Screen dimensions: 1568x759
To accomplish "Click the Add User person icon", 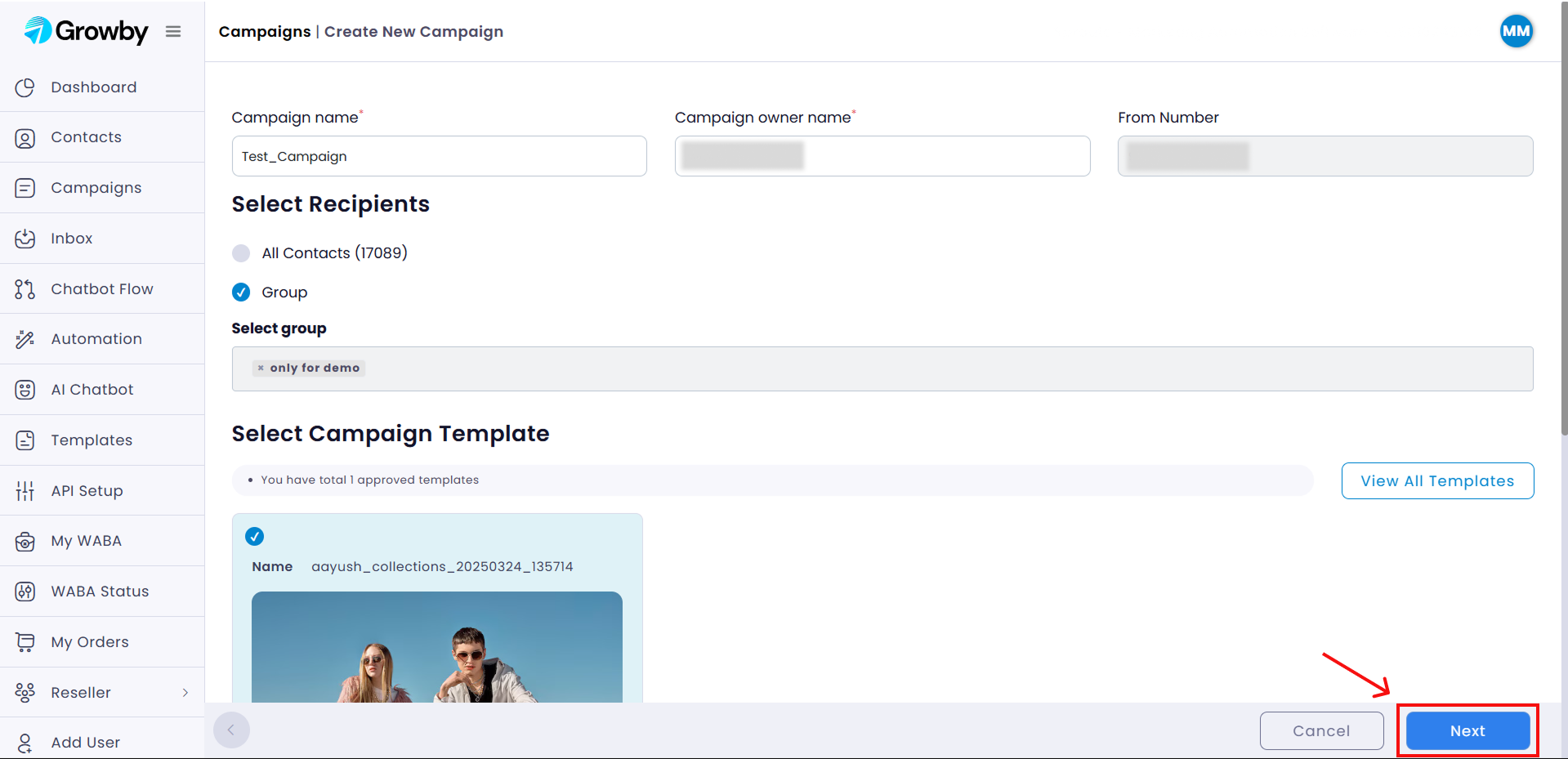I will click(x=25, y=743).
